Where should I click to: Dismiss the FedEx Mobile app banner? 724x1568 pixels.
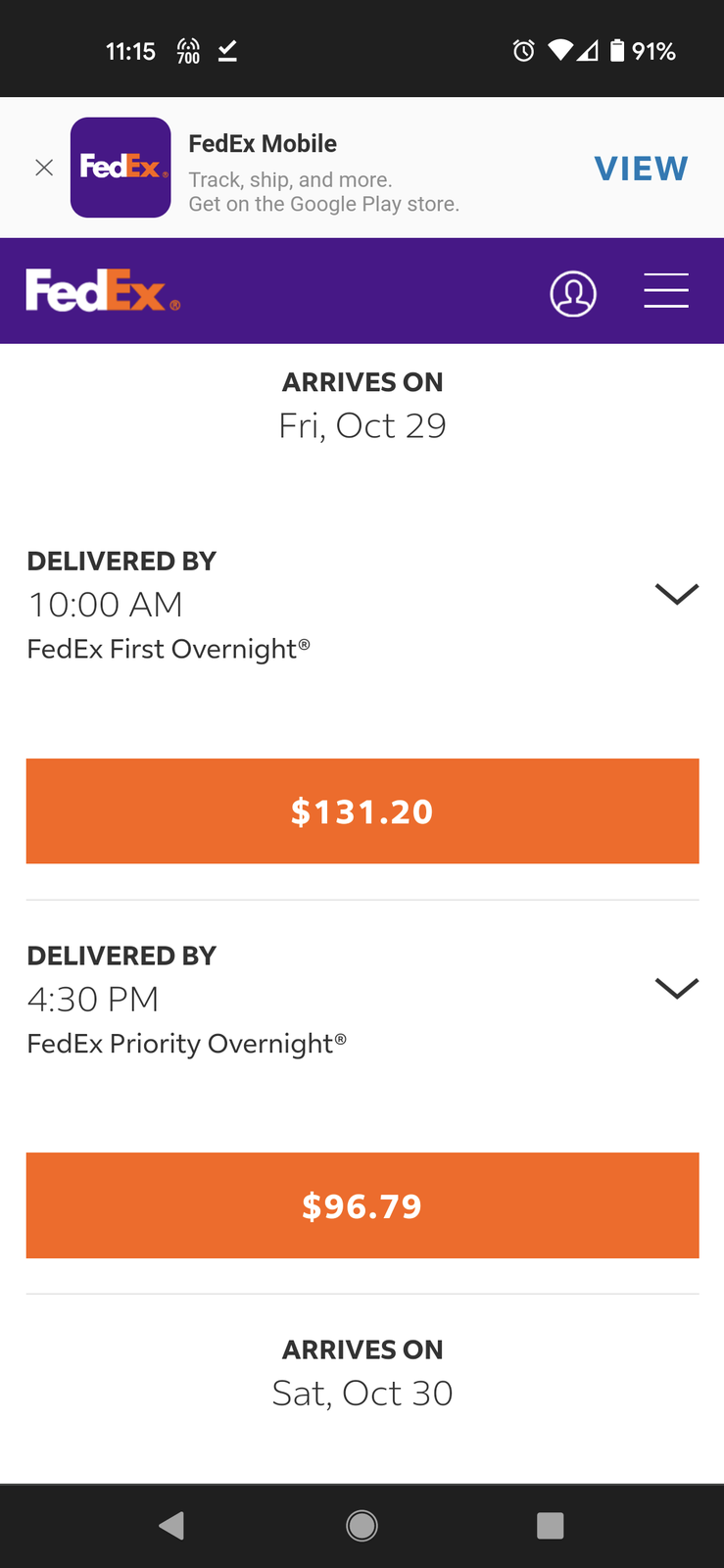44,168
